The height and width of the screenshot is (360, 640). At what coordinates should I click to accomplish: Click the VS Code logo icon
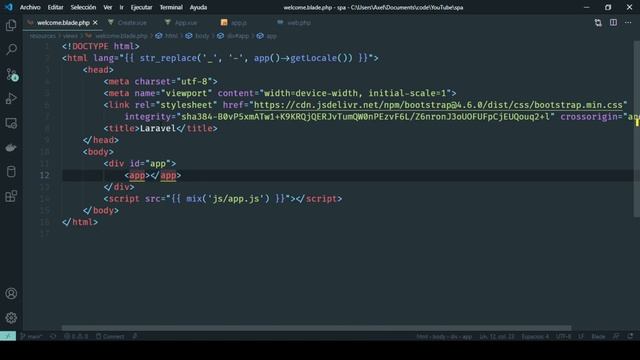click(x=9, y=7)
